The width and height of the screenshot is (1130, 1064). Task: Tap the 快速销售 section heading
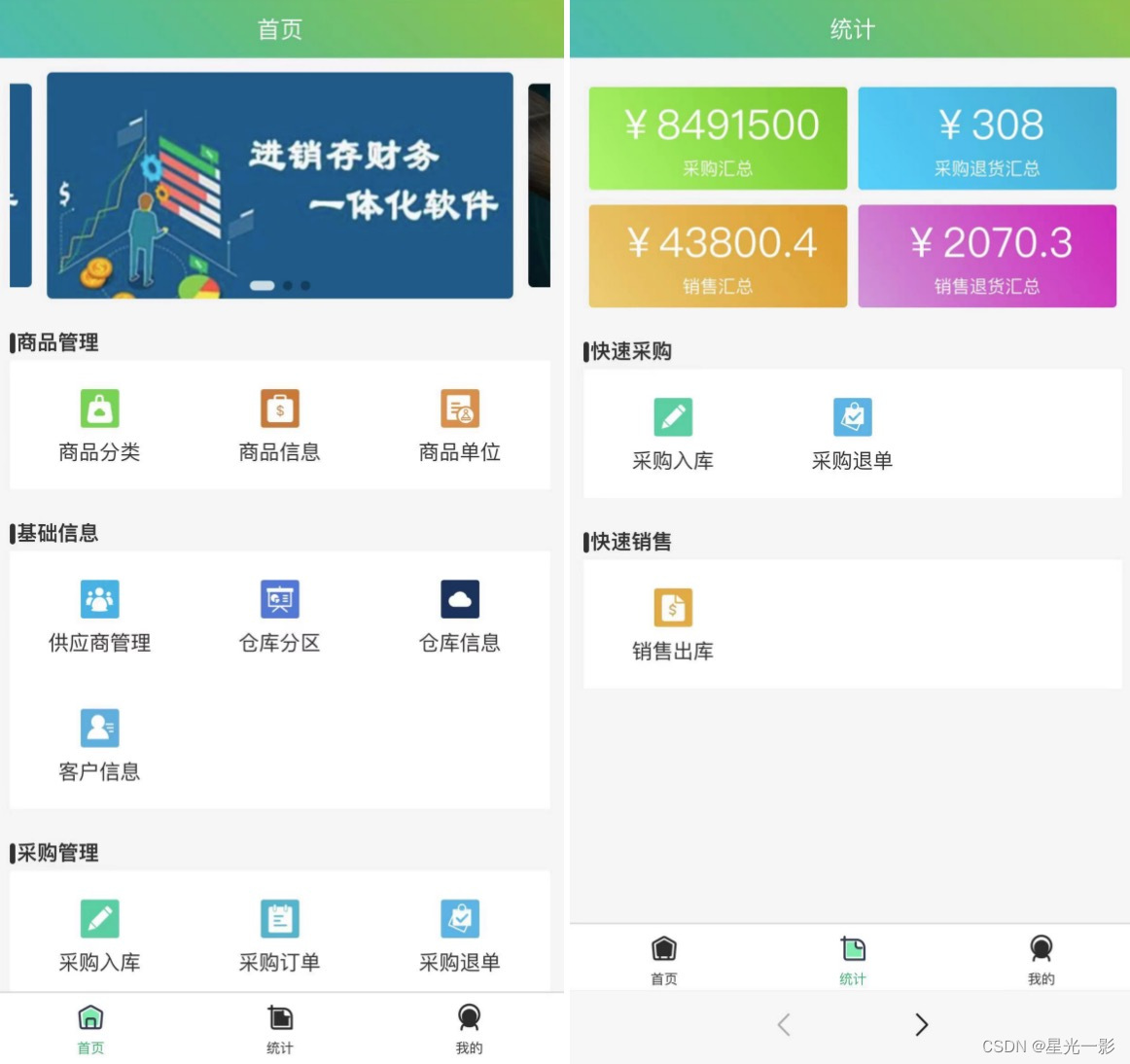tap(631, 542)
